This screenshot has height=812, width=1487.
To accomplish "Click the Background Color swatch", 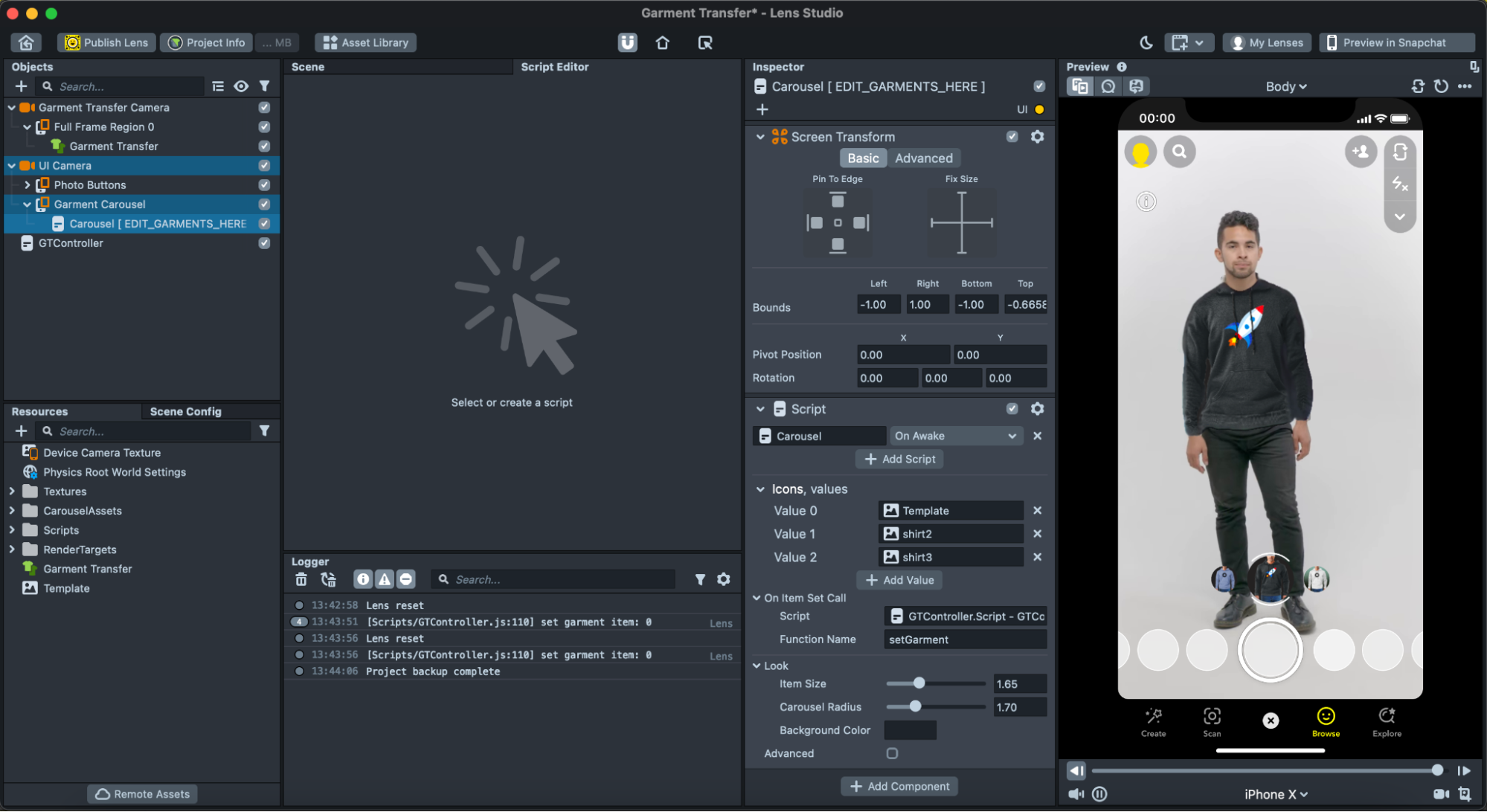I will [x=910, y=730].
